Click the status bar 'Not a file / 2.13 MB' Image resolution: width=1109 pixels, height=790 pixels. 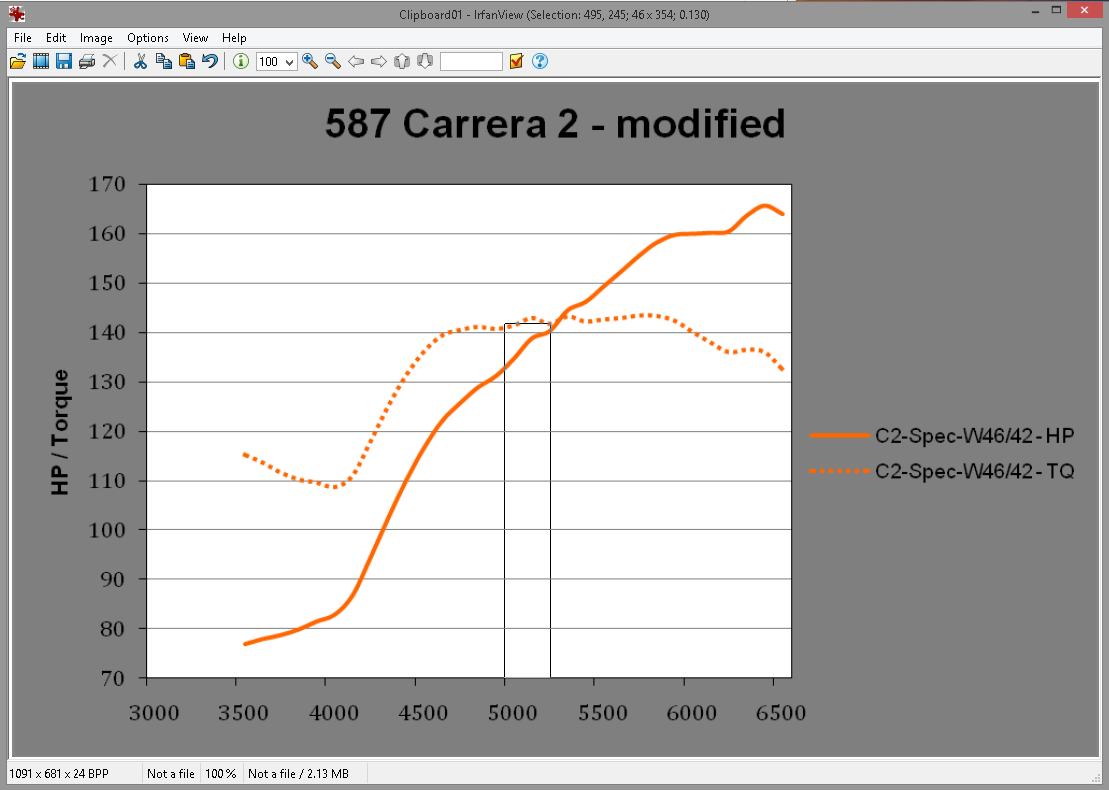(298, 774)
